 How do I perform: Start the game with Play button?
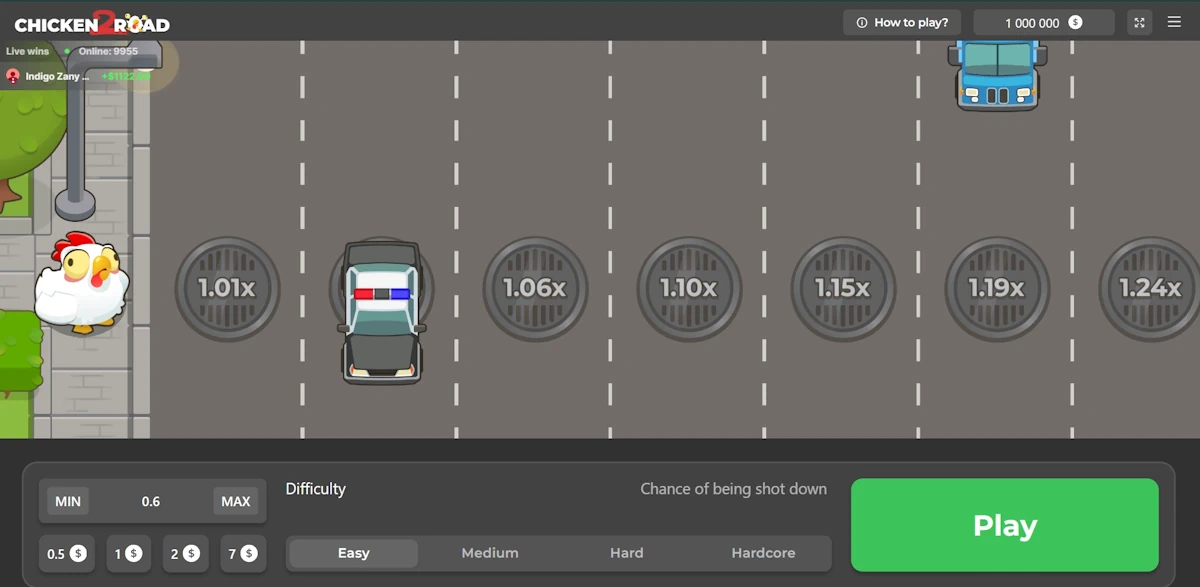tap(1004, 525)
